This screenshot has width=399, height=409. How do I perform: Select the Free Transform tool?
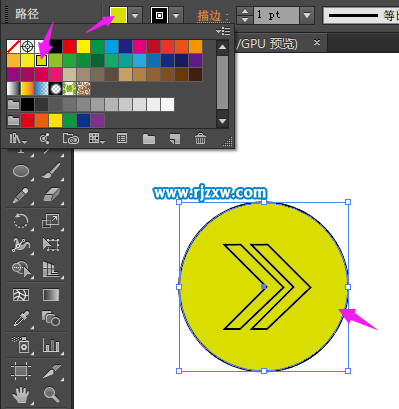(51, 245)
